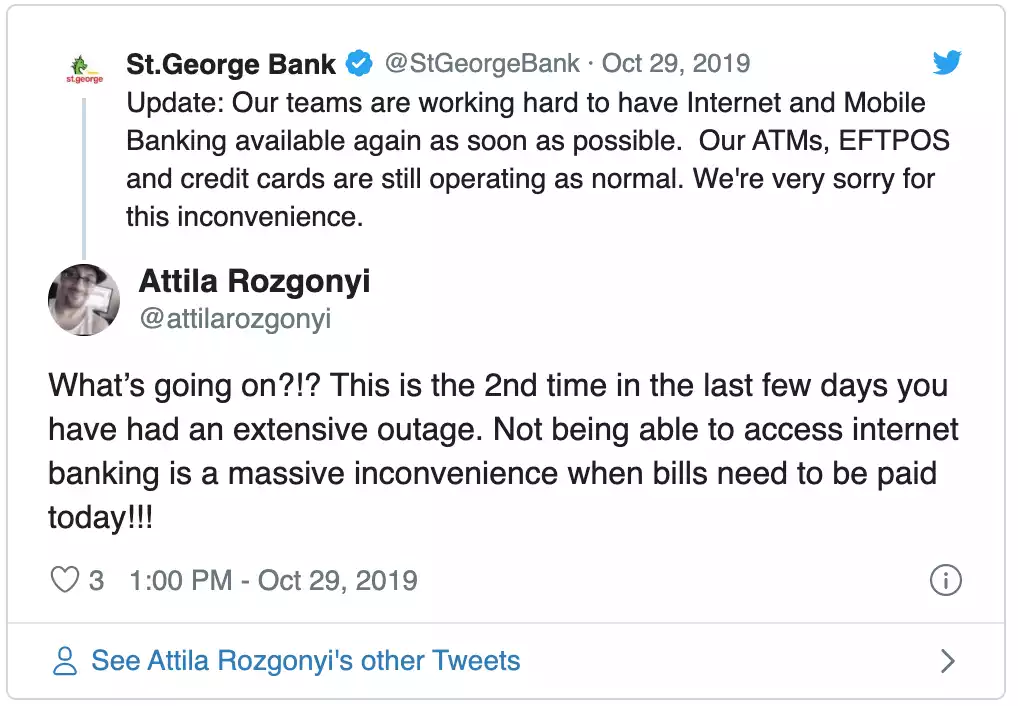Click the reply text beginning What's going on
Image resolution: width=1018 pixels, height=706 pixels.
point(503,451)
